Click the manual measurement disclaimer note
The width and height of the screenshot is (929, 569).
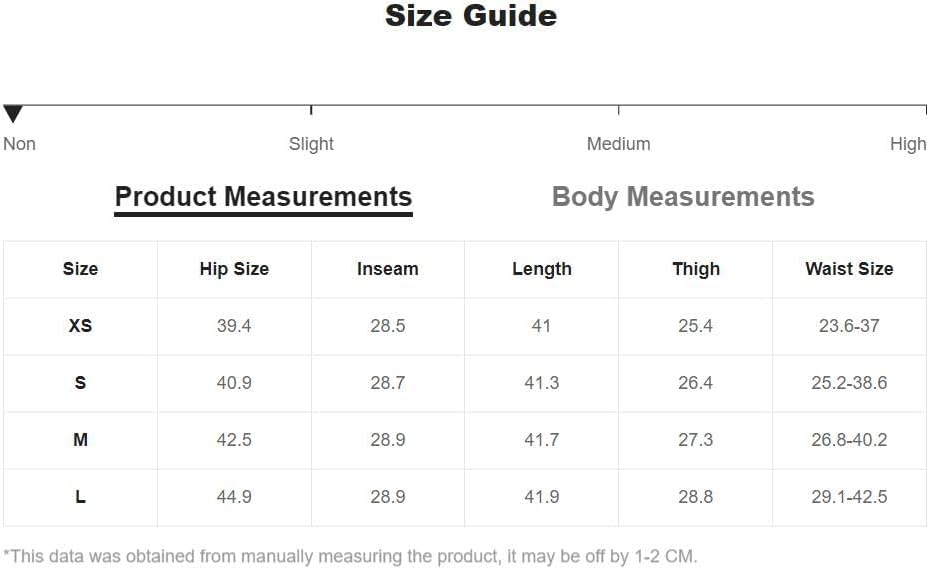(350, 557)
